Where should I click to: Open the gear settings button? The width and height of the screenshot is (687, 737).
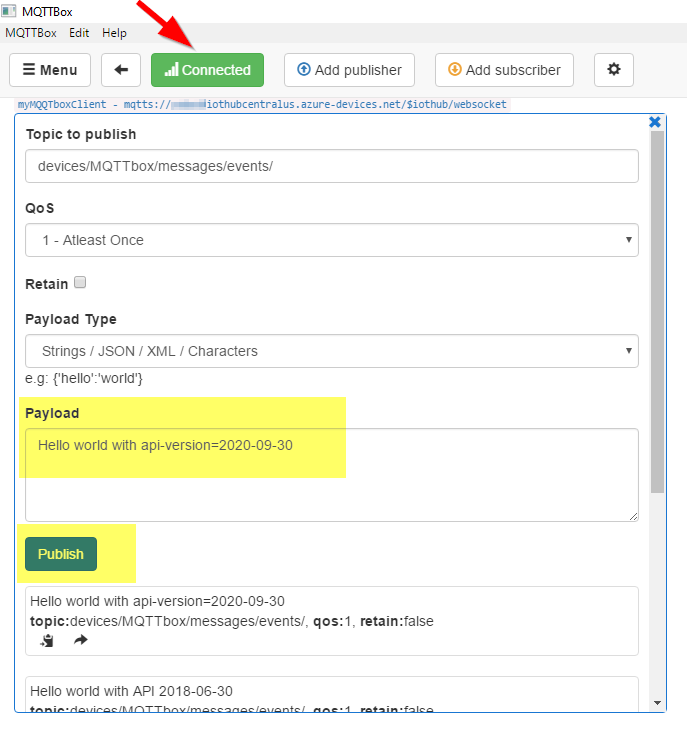[x=614, y=70]
